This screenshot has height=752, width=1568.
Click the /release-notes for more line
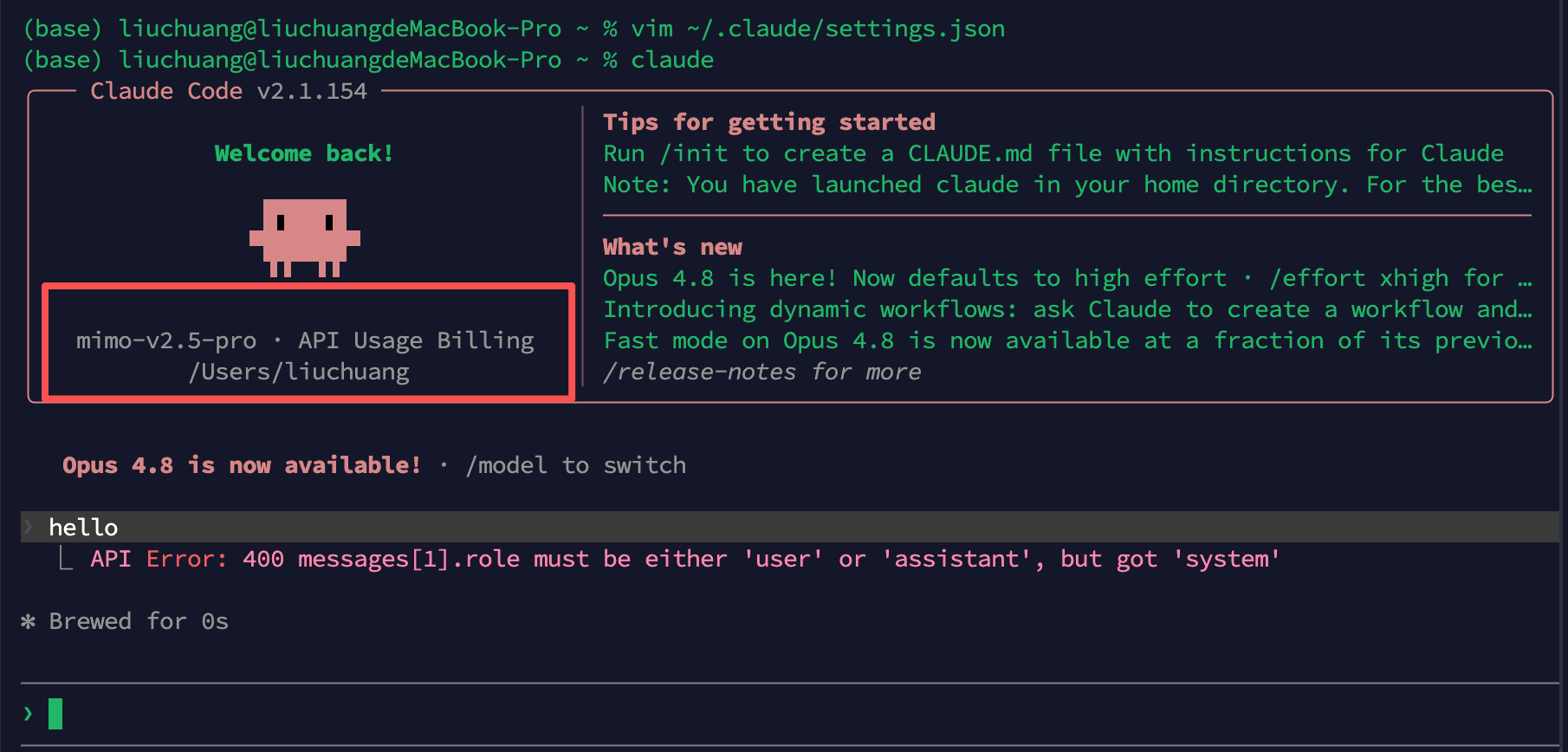point(762,372)
